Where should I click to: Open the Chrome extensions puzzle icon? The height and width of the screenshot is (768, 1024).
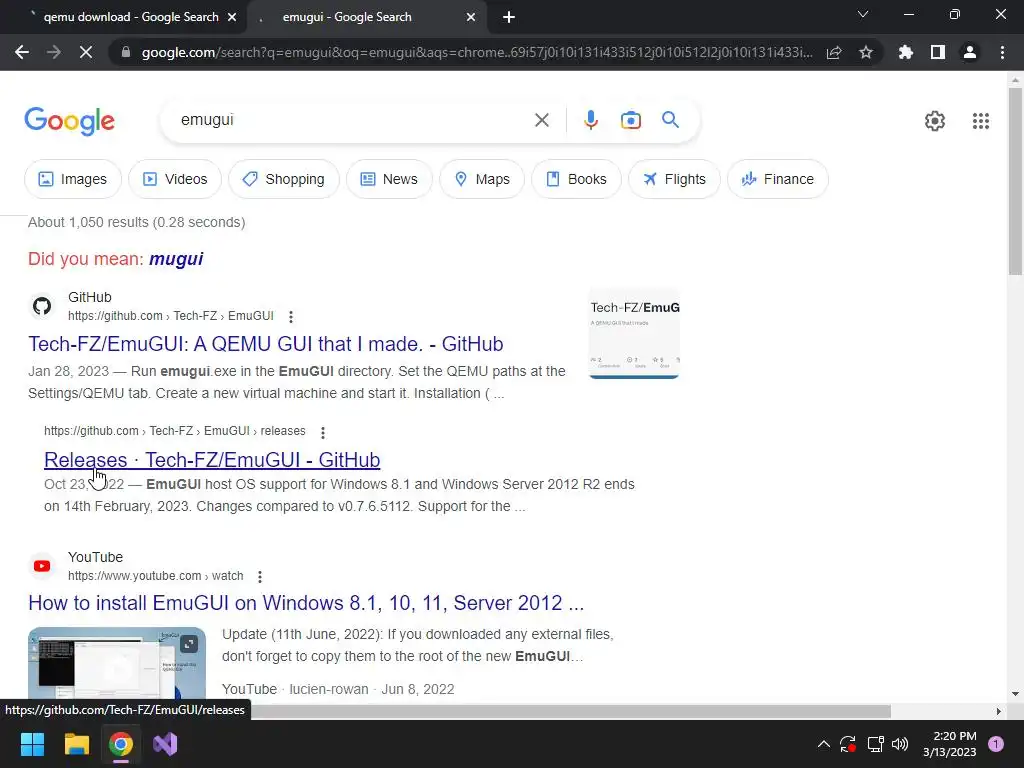pos(906,52)
